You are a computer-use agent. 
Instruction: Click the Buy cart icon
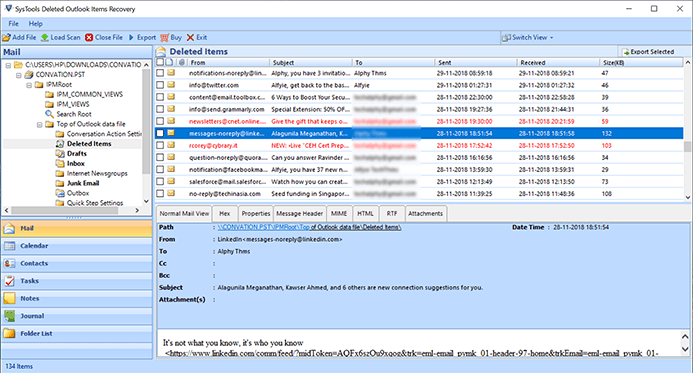click(x=164, y=38)
